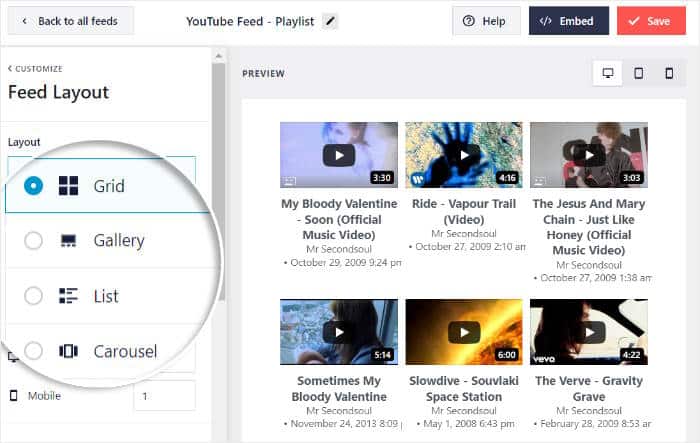This screenshot has height=443, width=700.
Task: Switch preview to tablet view icon
Action: pos(638,73)
